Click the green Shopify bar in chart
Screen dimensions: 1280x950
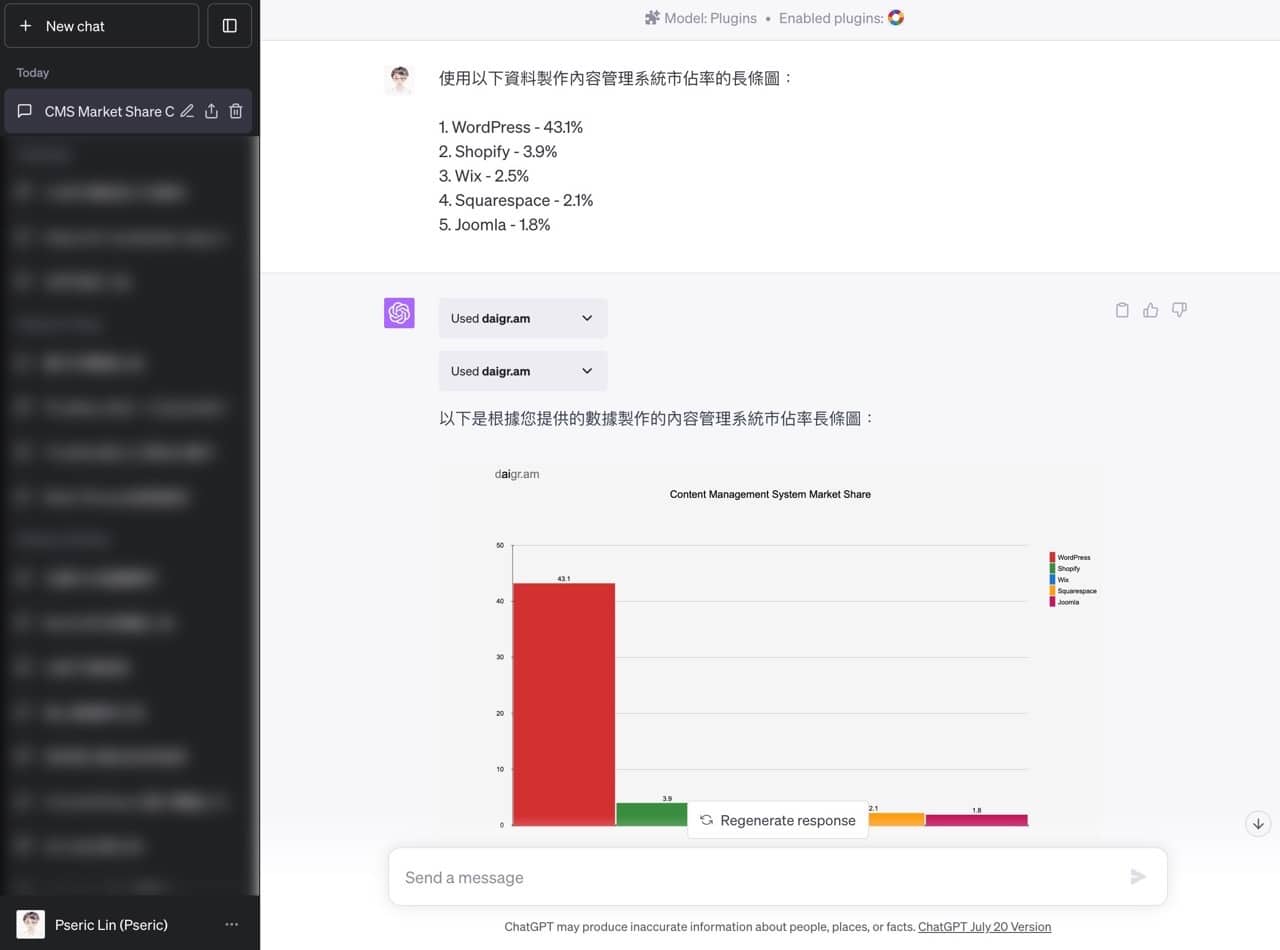coord(652,814)
